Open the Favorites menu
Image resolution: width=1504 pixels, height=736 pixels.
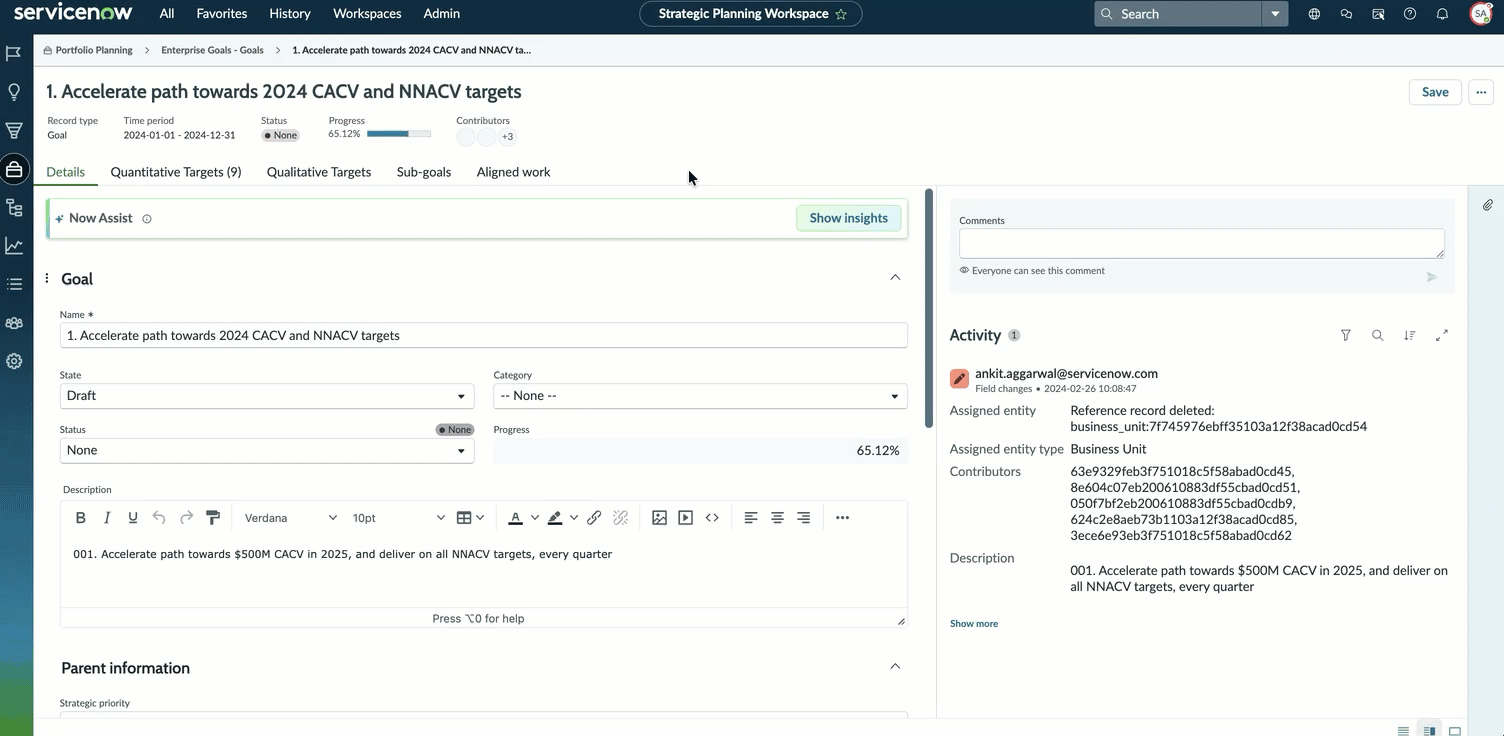click(222, 14)
